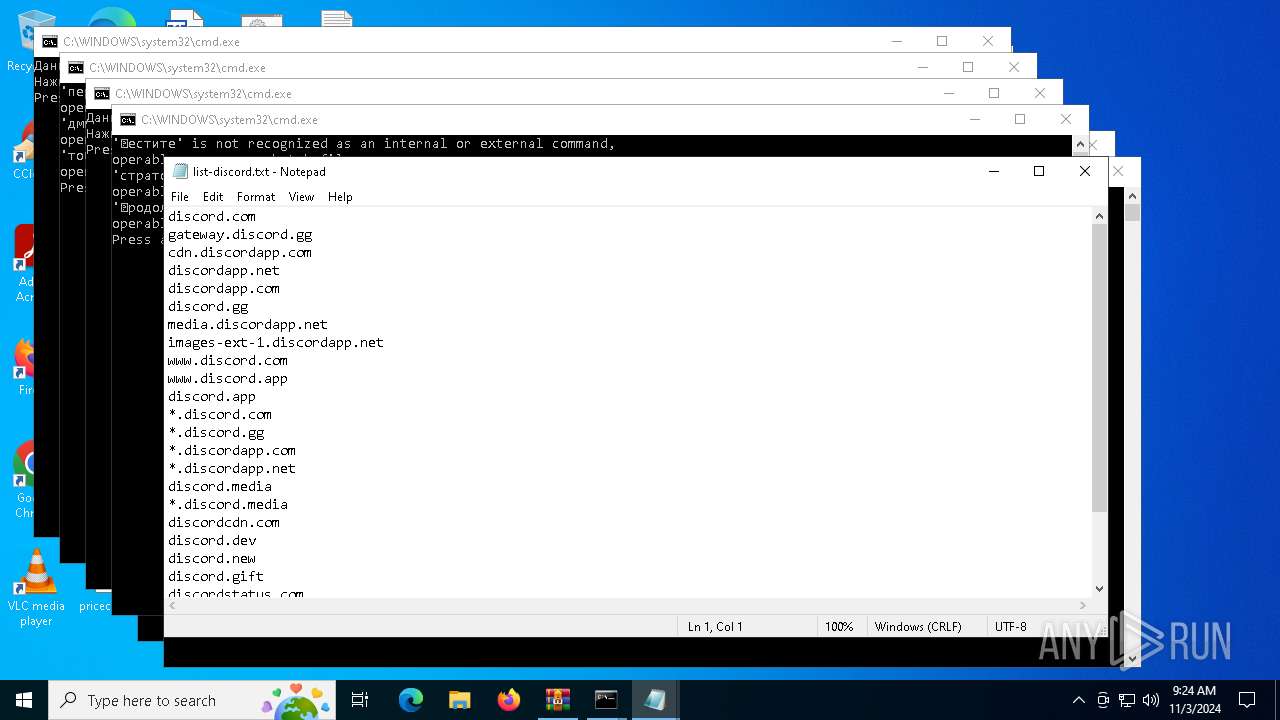Click Notepad vertical scrollbar thumb

1099,368
